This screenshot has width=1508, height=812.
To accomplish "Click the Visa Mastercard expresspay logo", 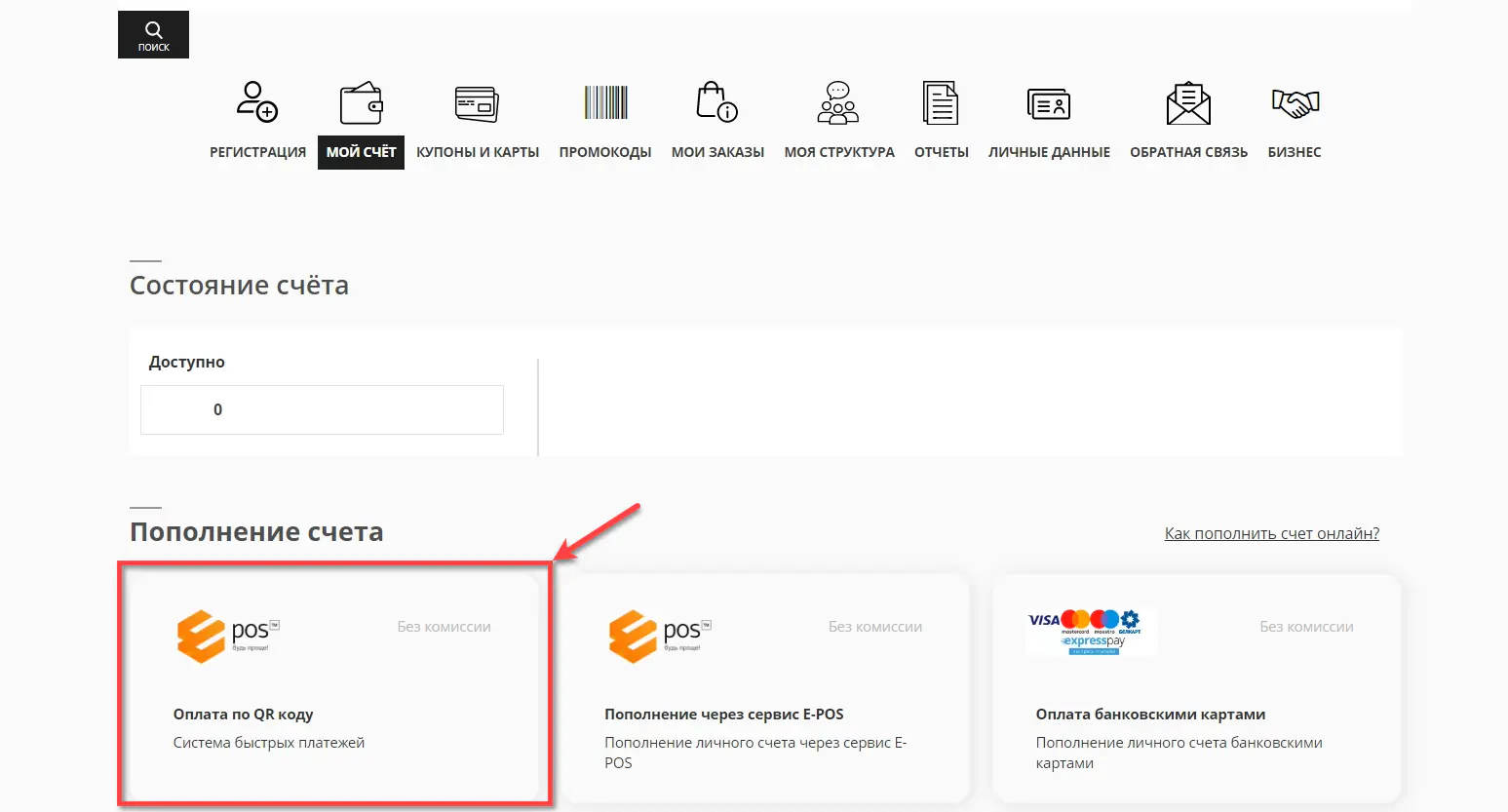I will point(1090,632).
